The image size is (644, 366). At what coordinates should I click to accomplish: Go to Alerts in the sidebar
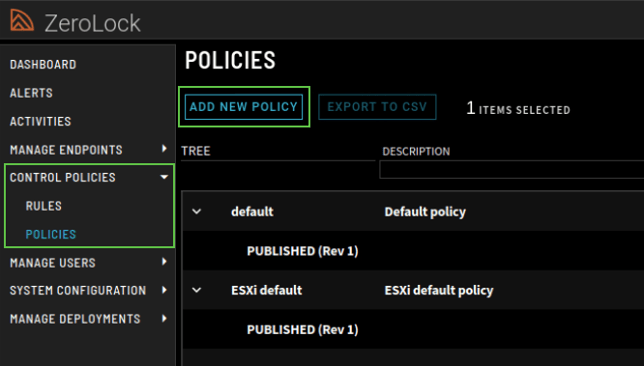31,93
